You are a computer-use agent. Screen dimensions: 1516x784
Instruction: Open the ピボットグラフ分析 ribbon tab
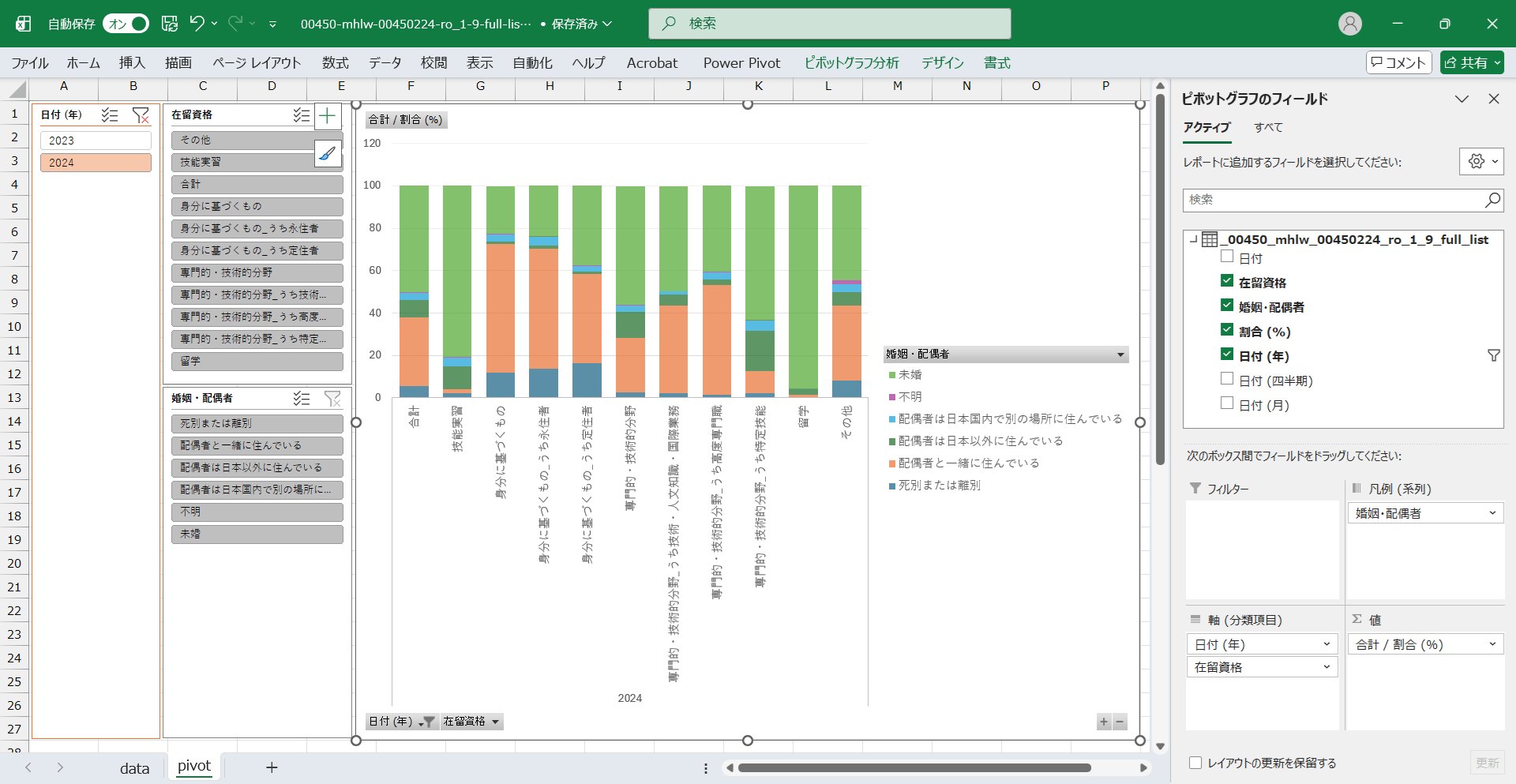851,63
